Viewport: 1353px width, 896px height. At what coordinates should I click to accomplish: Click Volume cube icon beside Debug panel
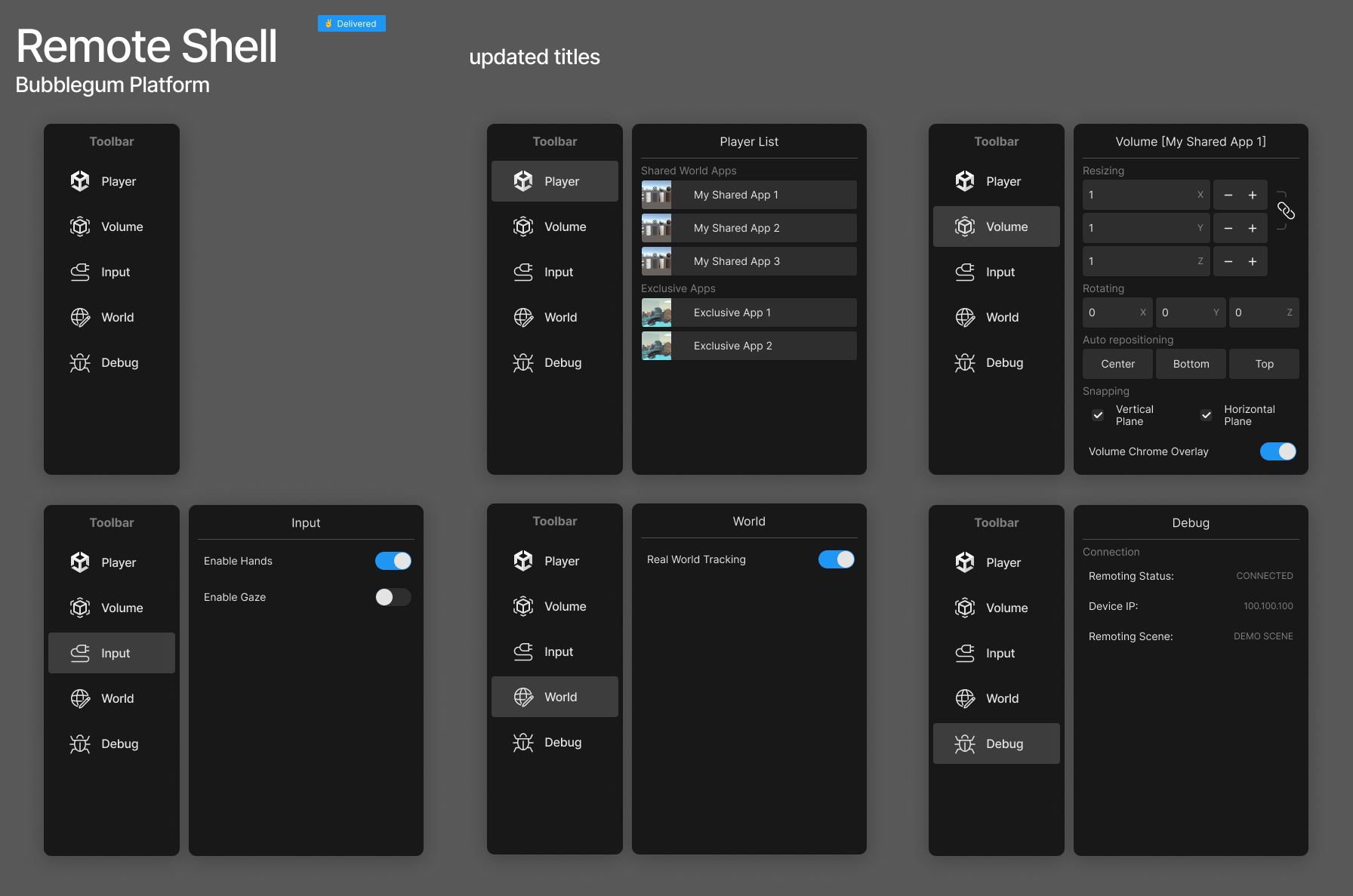(x=965, y=608)
